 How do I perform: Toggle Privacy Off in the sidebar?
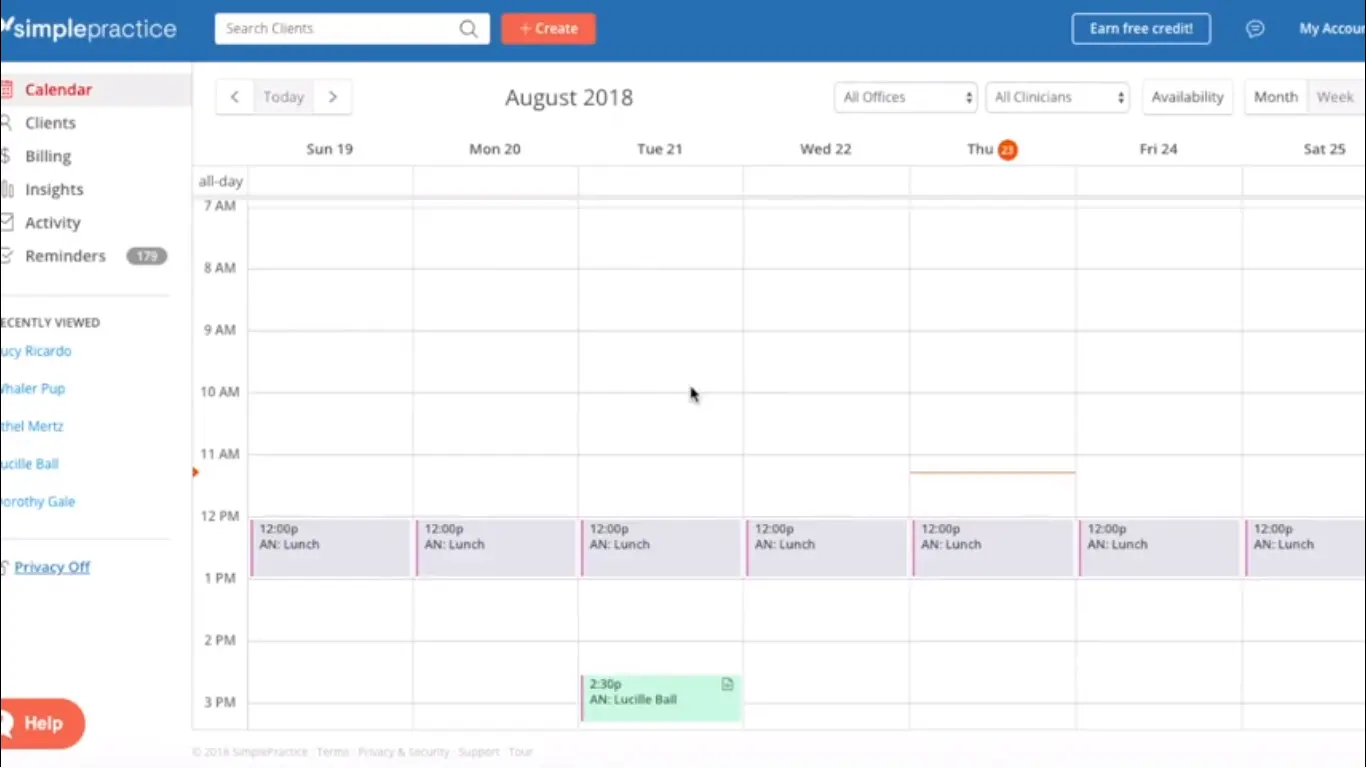[52, 567]
